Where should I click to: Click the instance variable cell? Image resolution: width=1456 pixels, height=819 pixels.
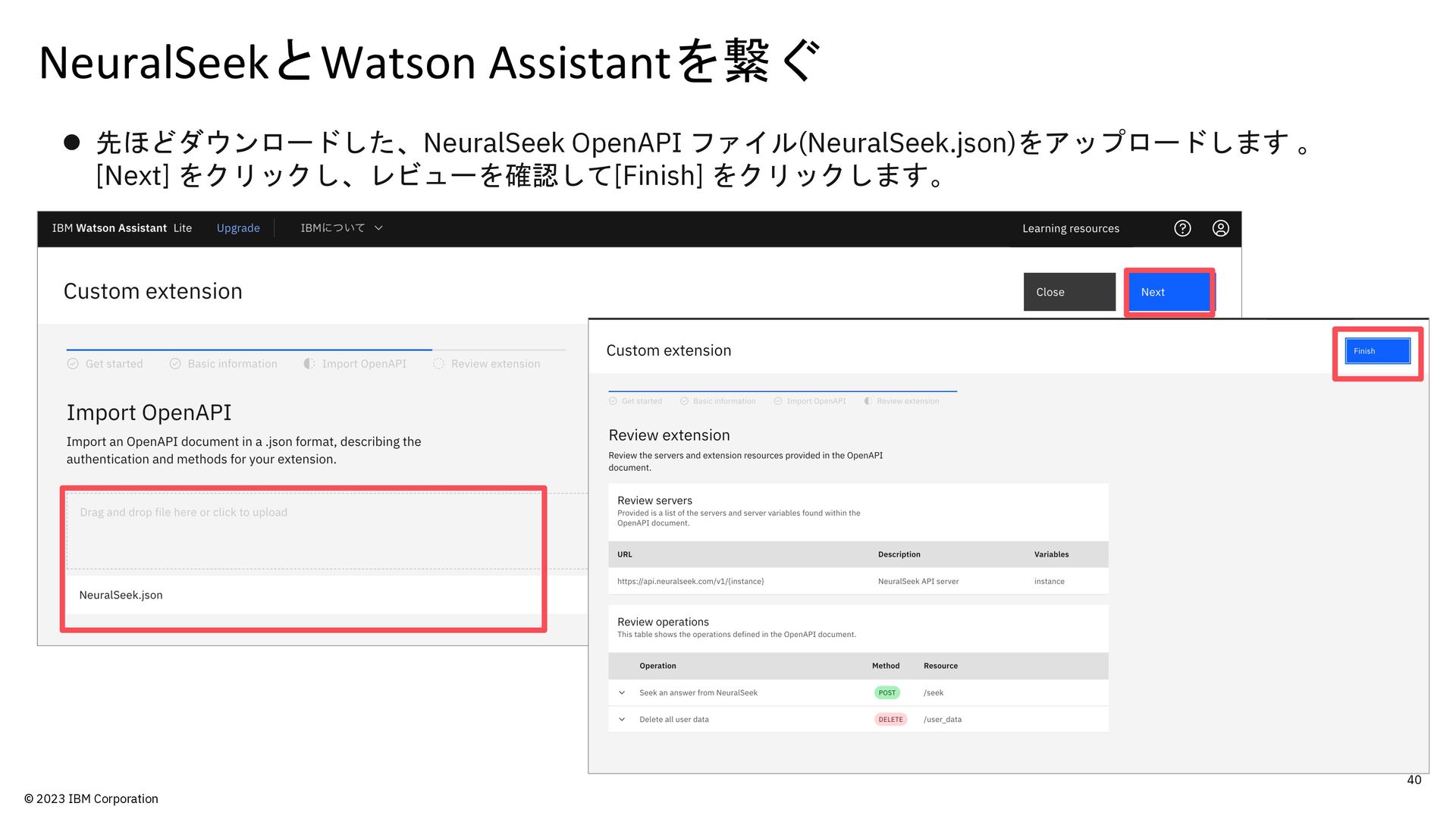(x=1050, y=582)
